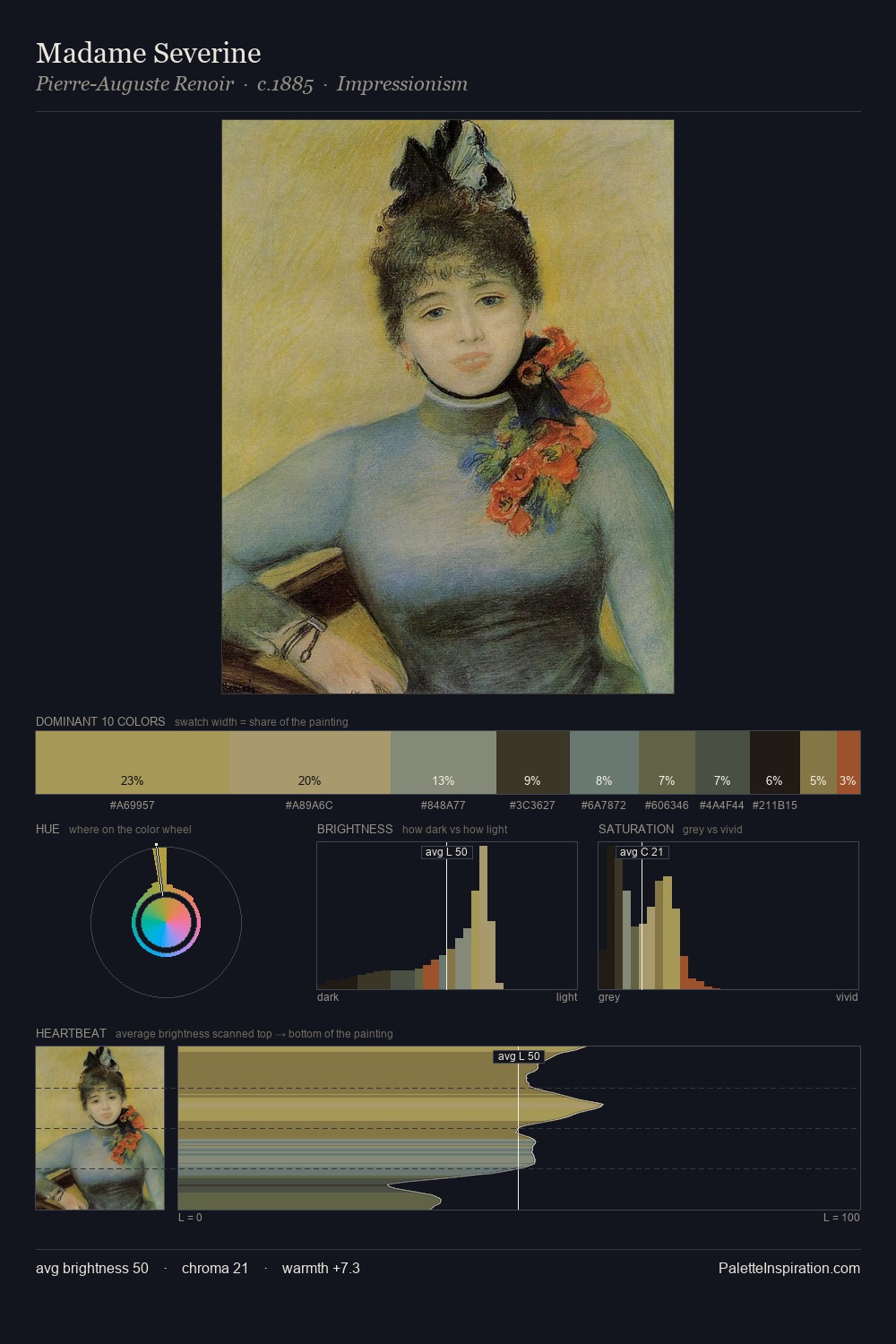The image size is (896, 1344).
Task: Click the '#211B15' hex code label
Action: point(775,806)
